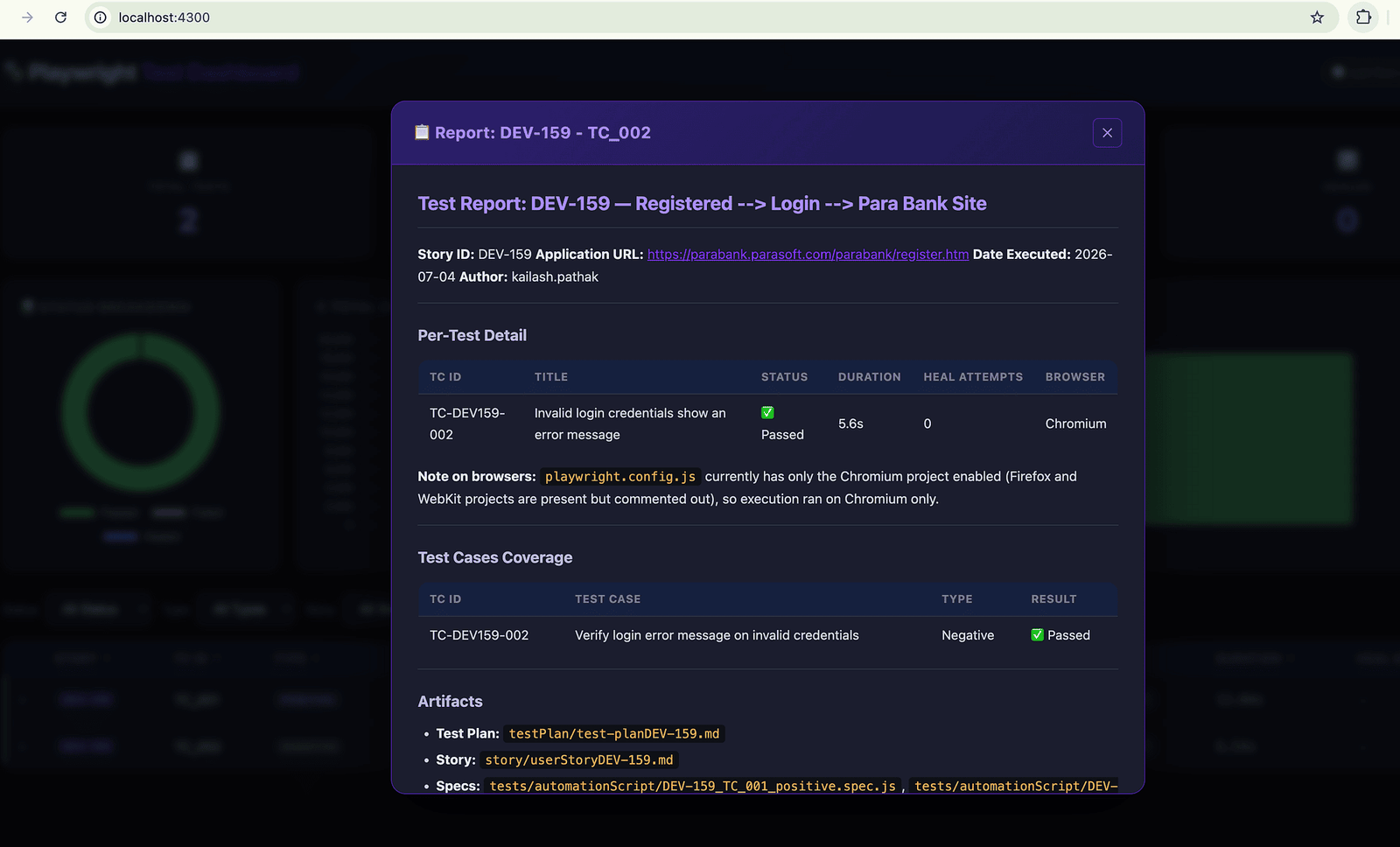This screenshot has height=847, width=1400.
Task: Click the site information icon in address bar
Action: [x=101, y=17]
